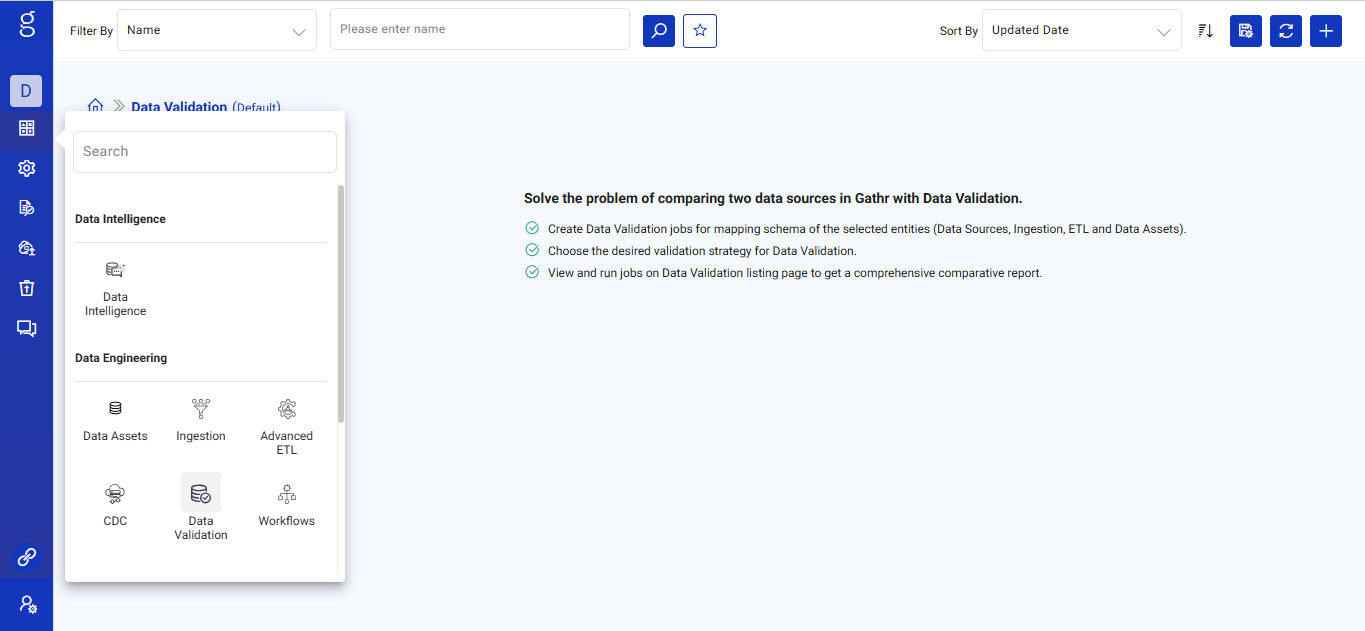The width and height of the screenshot is (1365, 631).
Task: Click the 'Data Engineering' section heading
Action: (x=121, y=358)
